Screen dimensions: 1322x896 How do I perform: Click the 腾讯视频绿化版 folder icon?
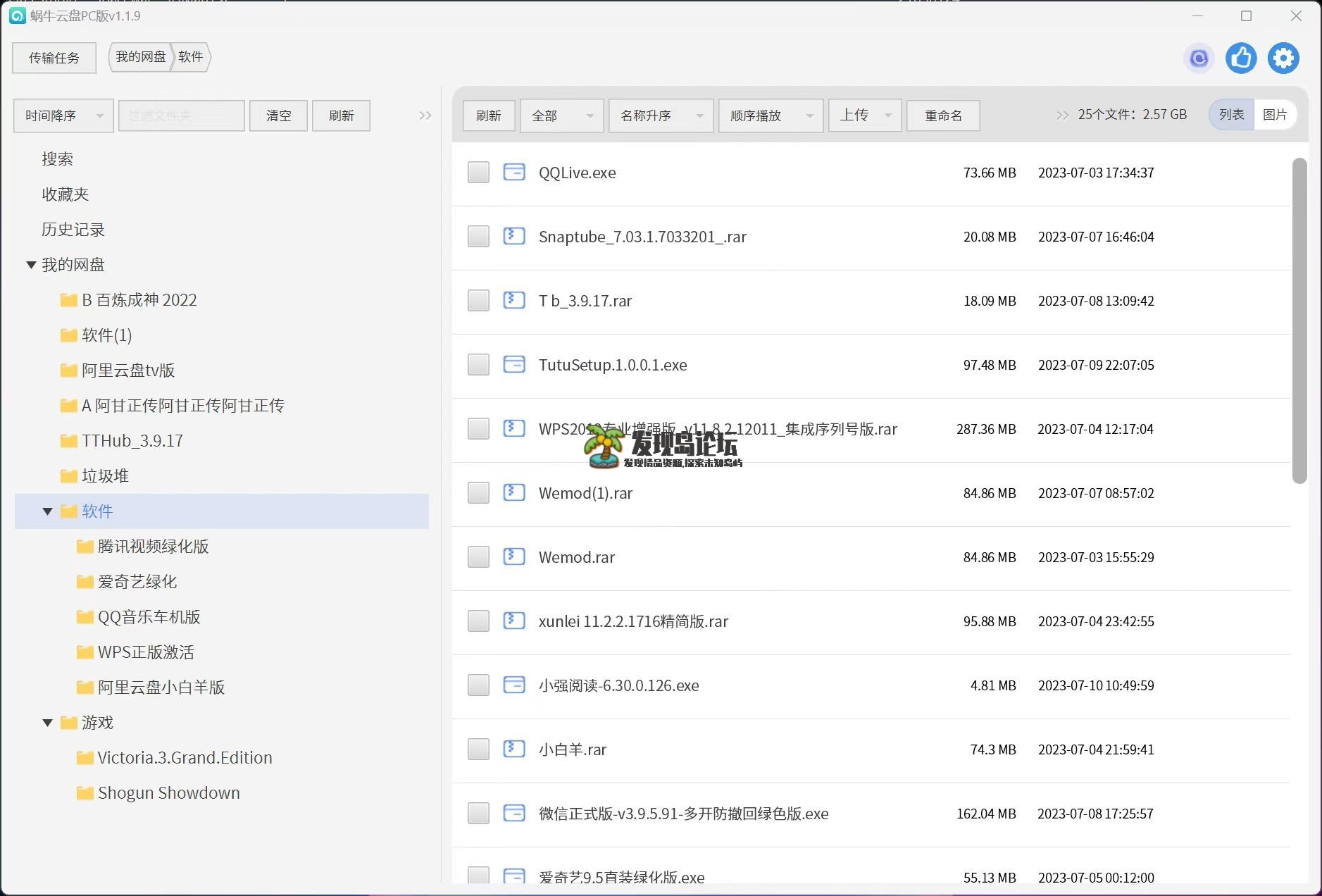pos(85,547)
